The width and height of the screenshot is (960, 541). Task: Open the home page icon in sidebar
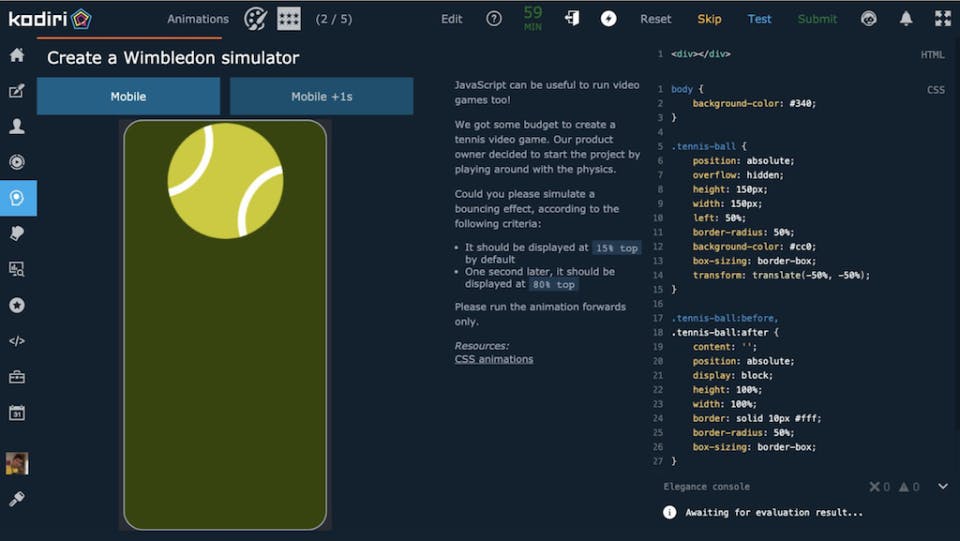pyautogui.click(x=17, y=55)
